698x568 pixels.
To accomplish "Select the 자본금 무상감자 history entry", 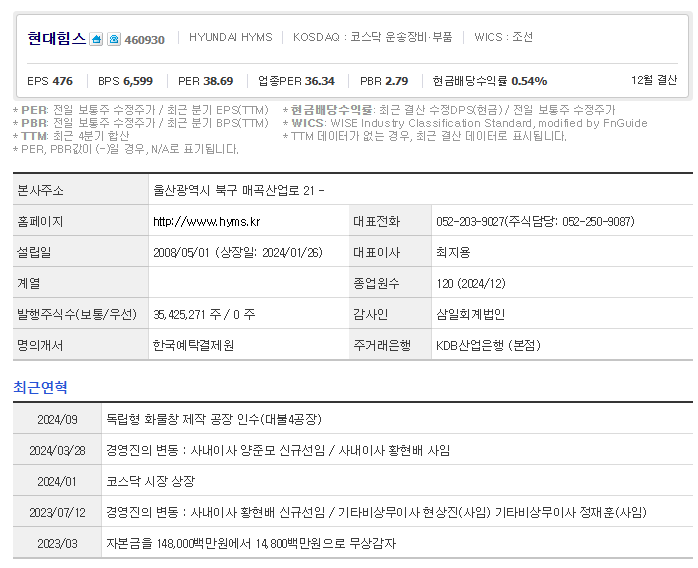I will pos(251,543).
